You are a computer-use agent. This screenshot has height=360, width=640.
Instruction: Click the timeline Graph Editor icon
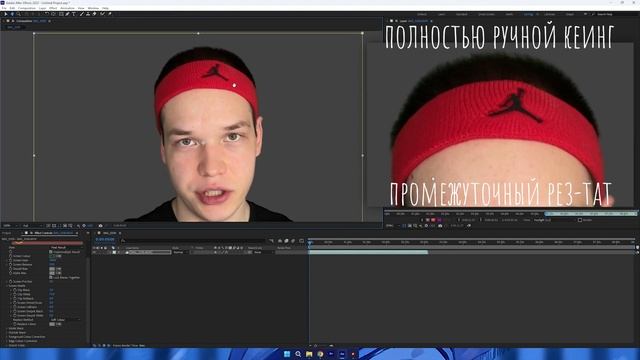click(x=301, y=241)
